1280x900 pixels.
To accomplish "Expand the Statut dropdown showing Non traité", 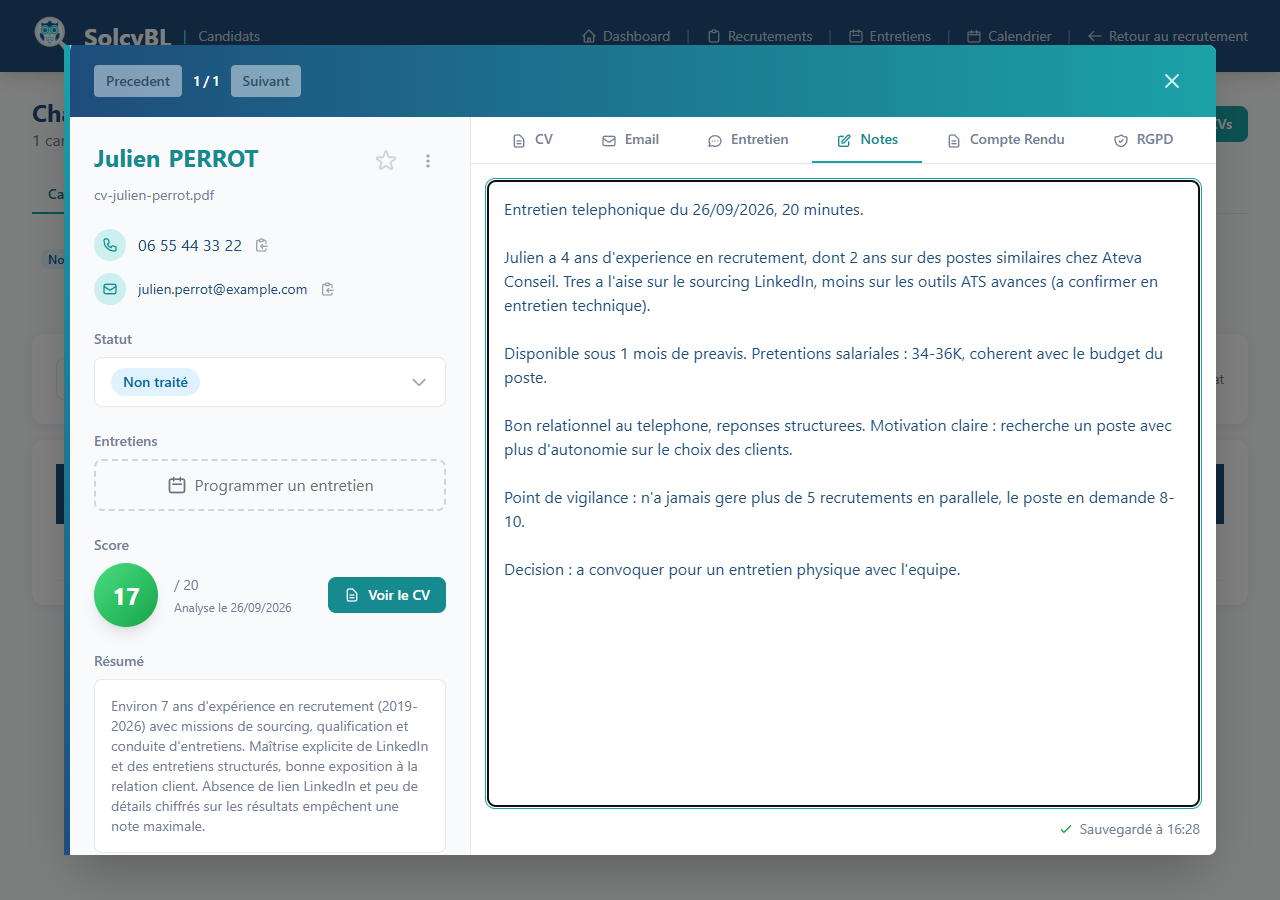I will [270, 382].
